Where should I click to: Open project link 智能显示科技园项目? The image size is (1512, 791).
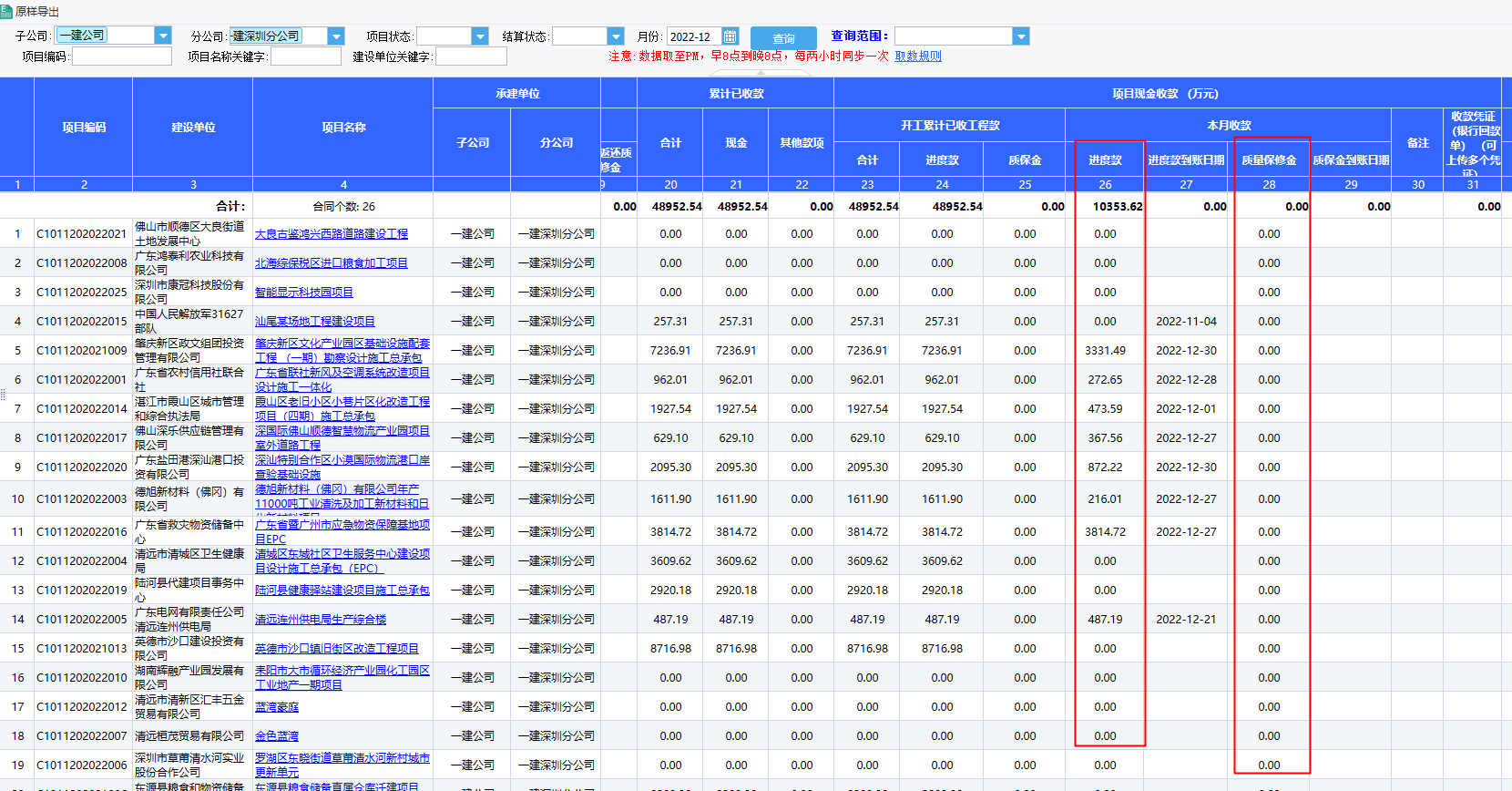click(304, 293)
